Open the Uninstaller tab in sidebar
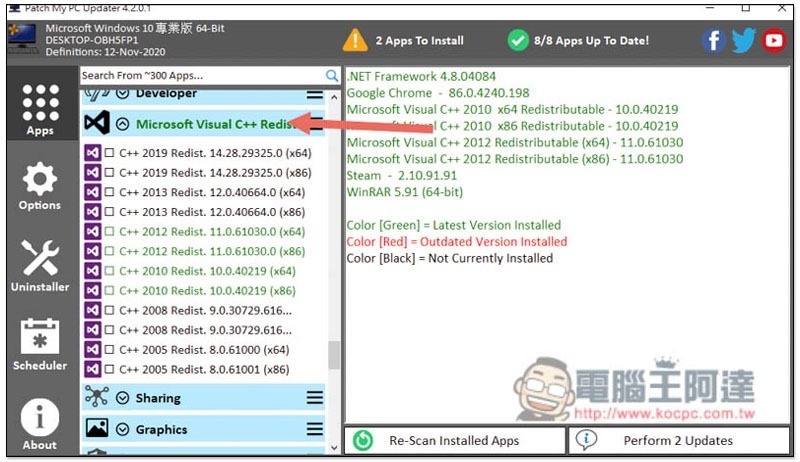 tap(40, 266)
